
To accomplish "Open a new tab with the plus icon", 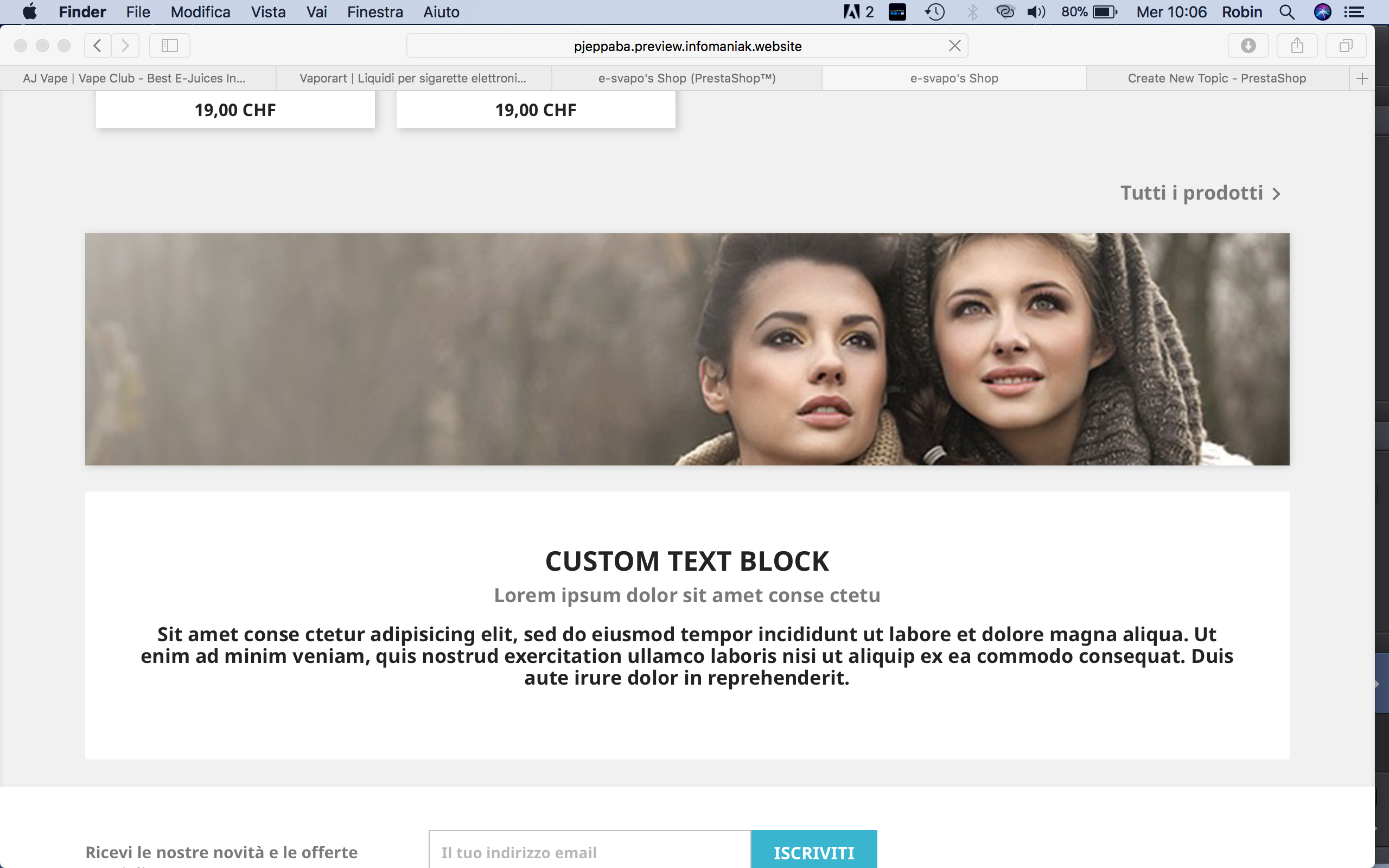I will coord(1361,78).
